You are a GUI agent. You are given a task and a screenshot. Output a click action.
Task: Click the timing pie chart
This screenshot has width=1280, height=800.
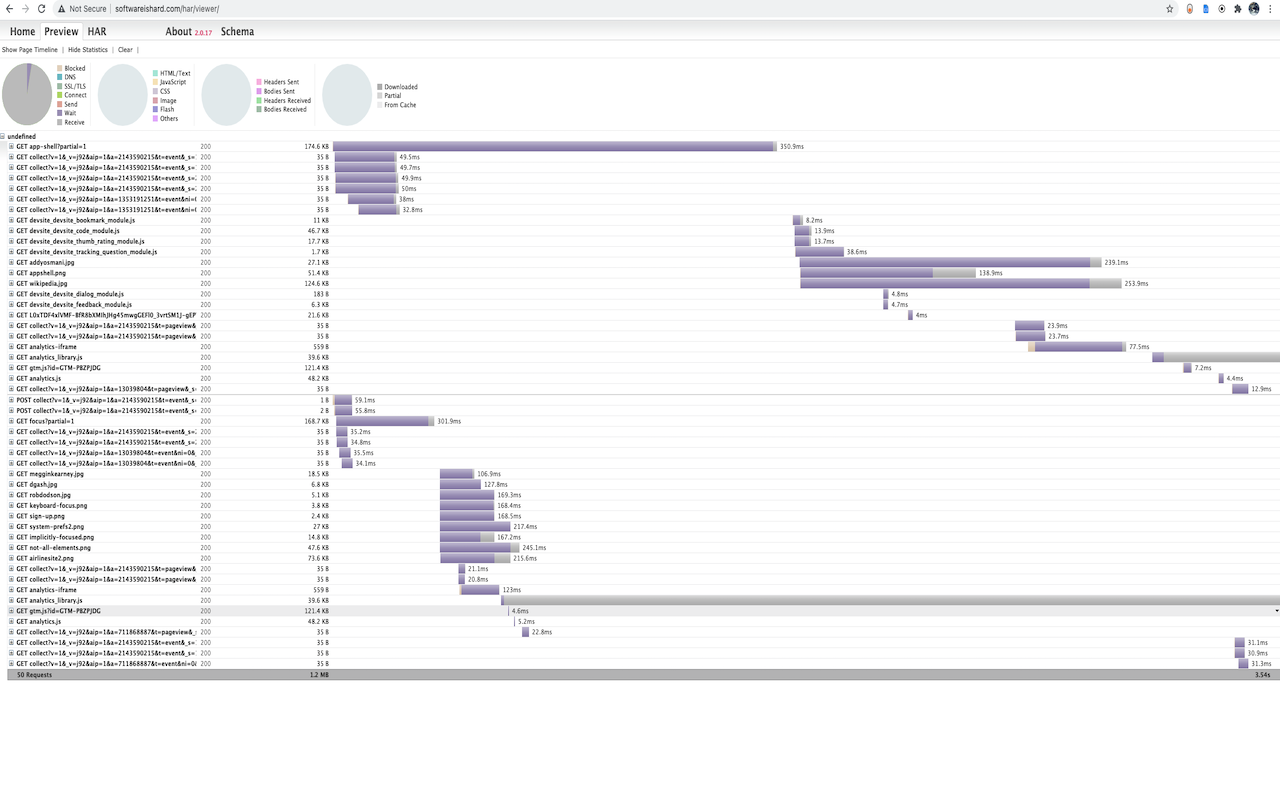click(27, 95)
